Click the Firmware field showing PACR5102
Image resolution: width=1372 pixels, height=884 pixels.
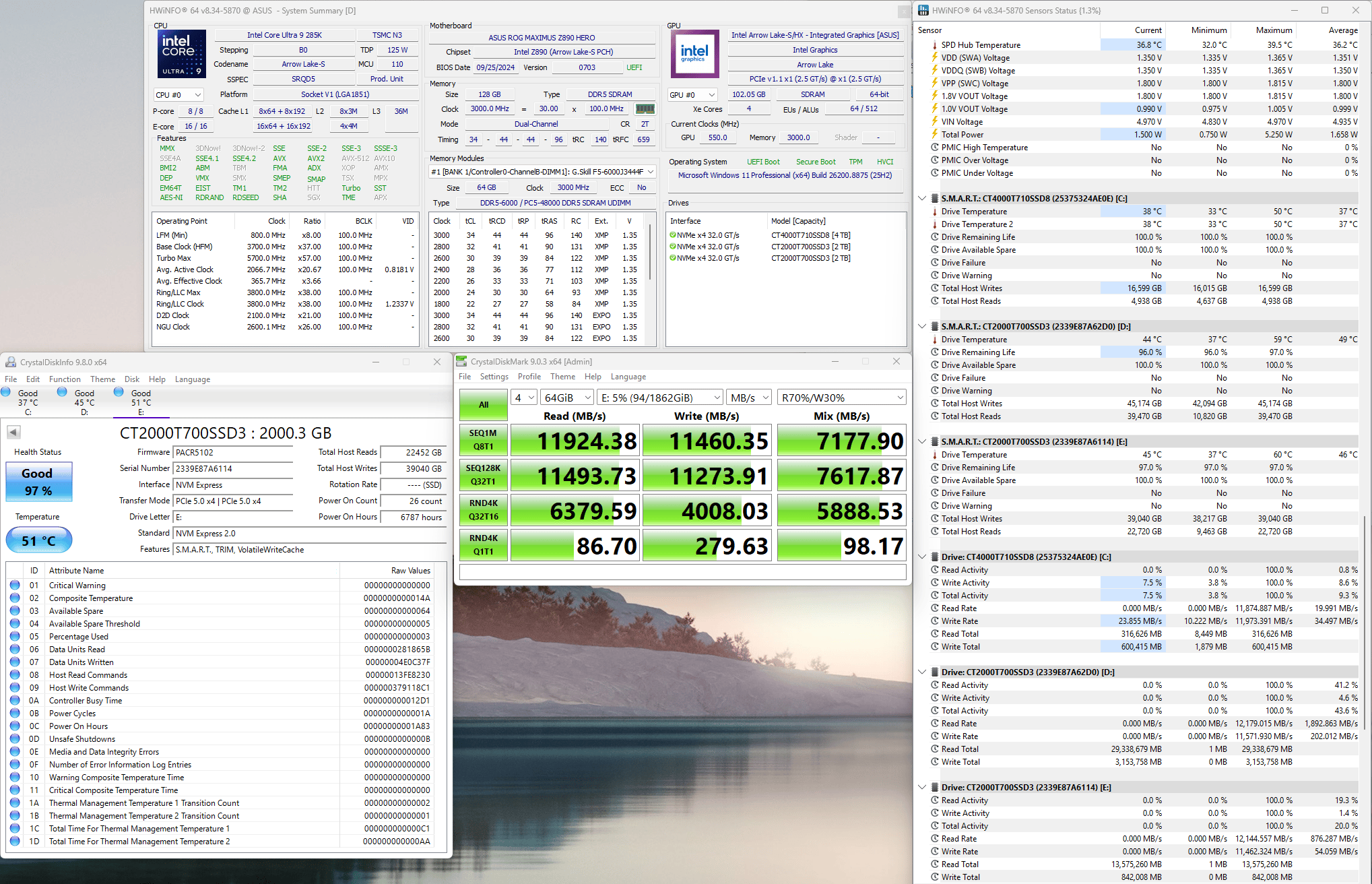tap(233, 453)
